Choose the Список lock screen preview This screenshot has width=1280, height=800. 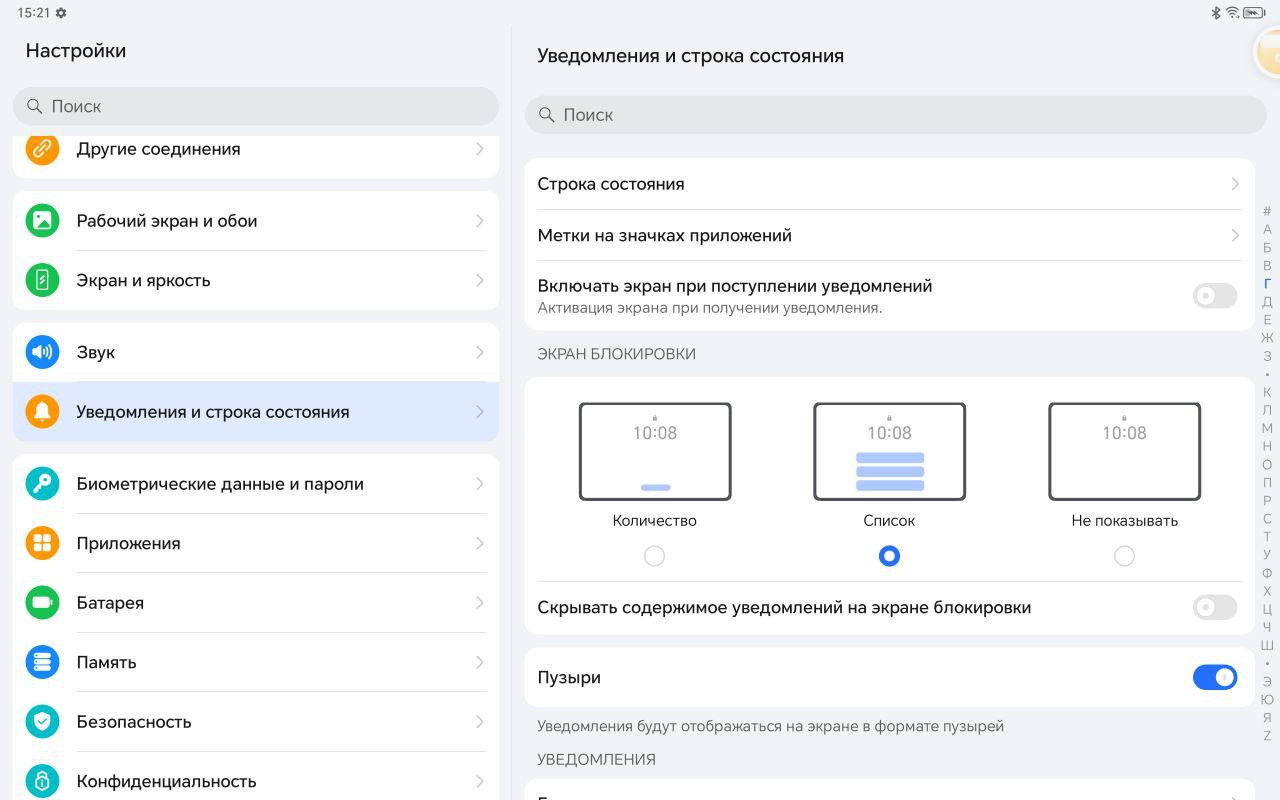[x=889, y=451]
